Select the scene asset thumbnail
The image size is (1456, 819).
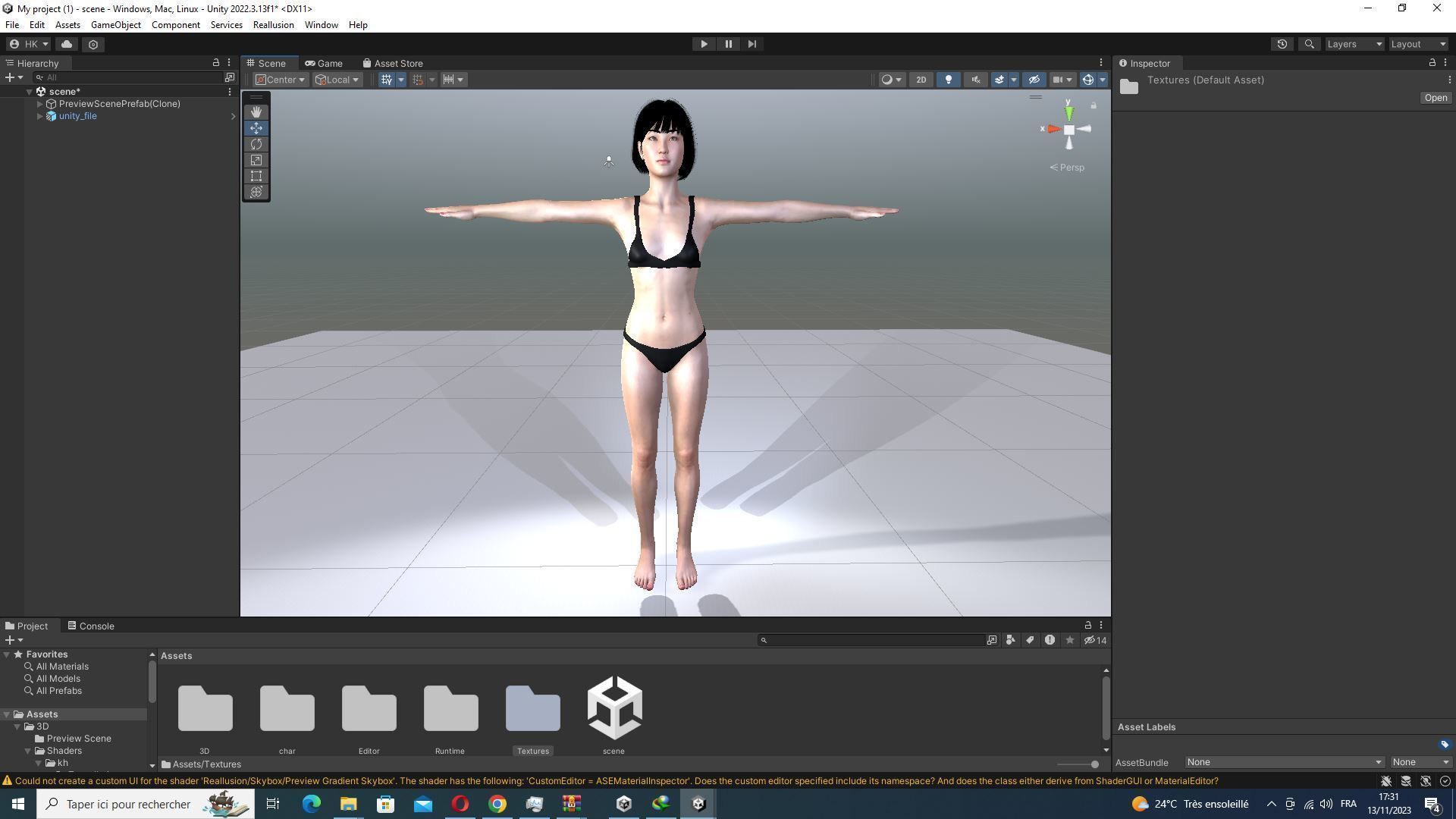coord(614,708)
